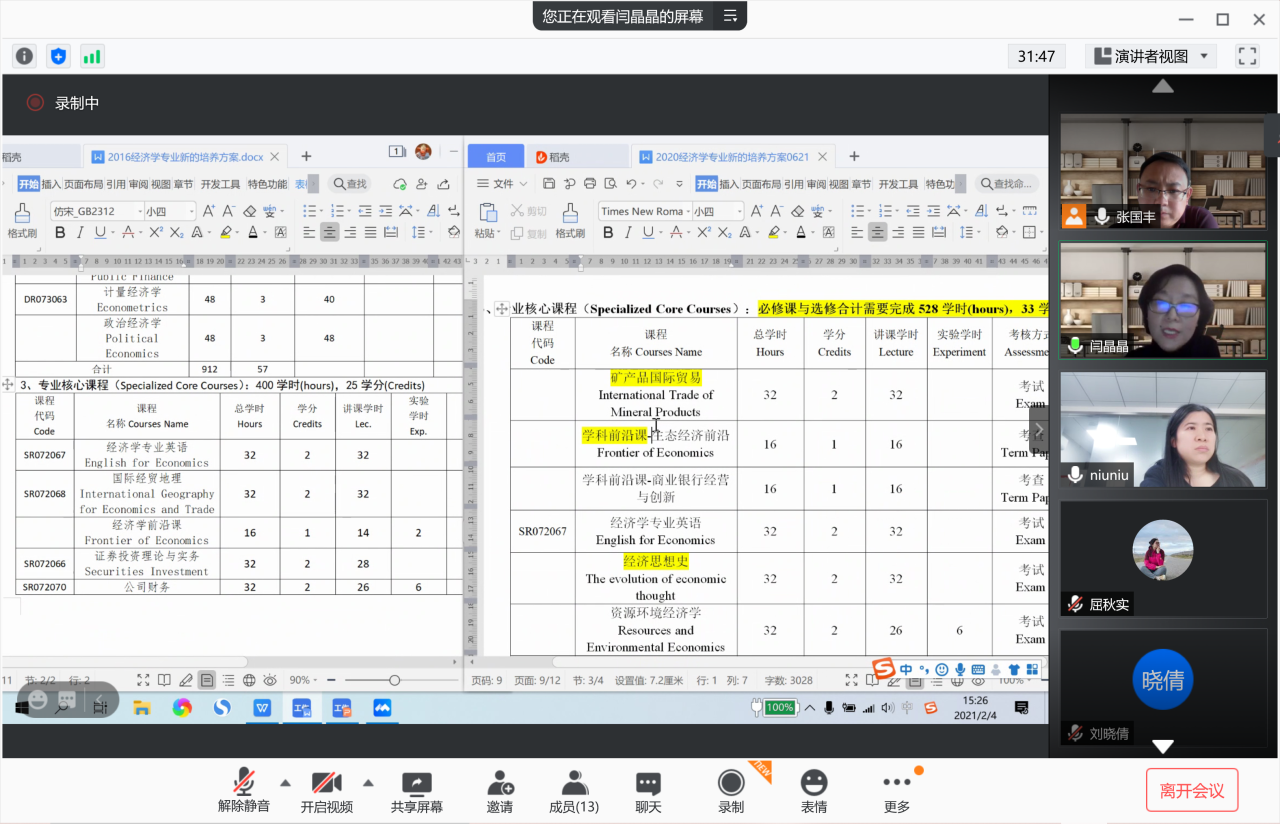Click the Leave Meeting button
Viewport: 1280px width, 824px height.
pos(1191,790)
